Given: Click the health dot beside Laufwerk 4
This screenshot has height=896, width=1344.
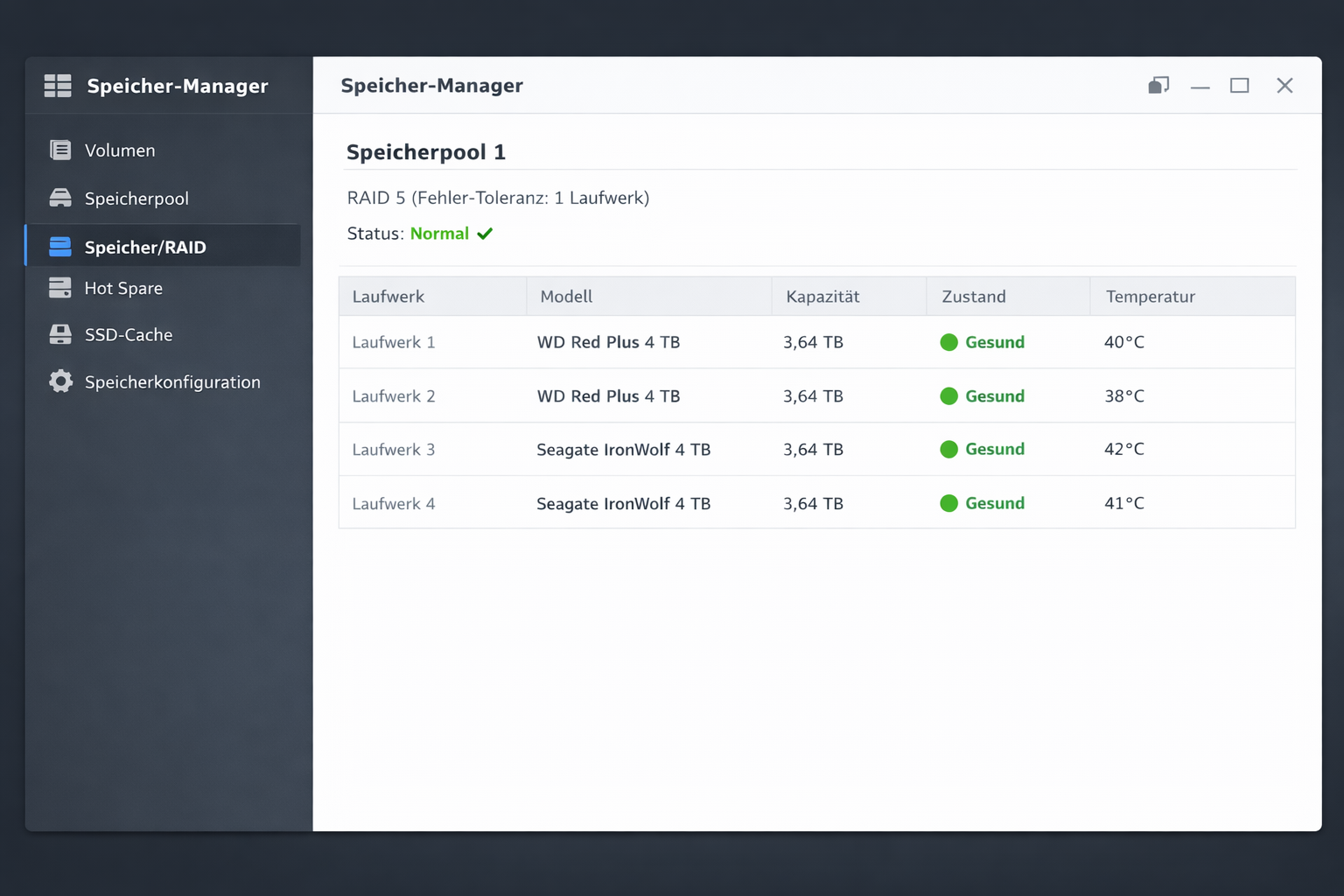Looking at the screenshot, I should point(949,503).
